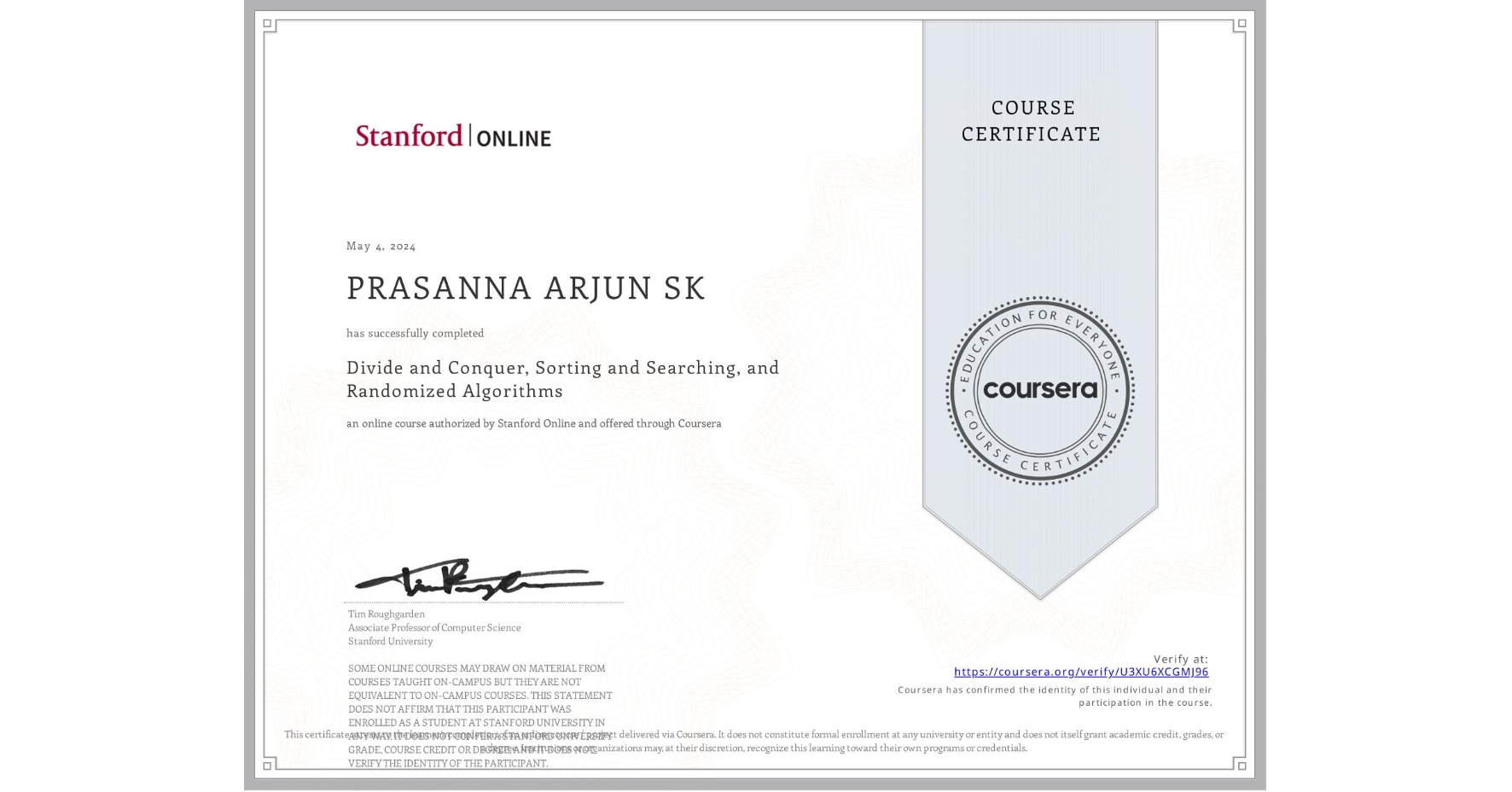Click the date May 4, 2024
Viewport: 1512px width, 792px height.
(381, 246)
